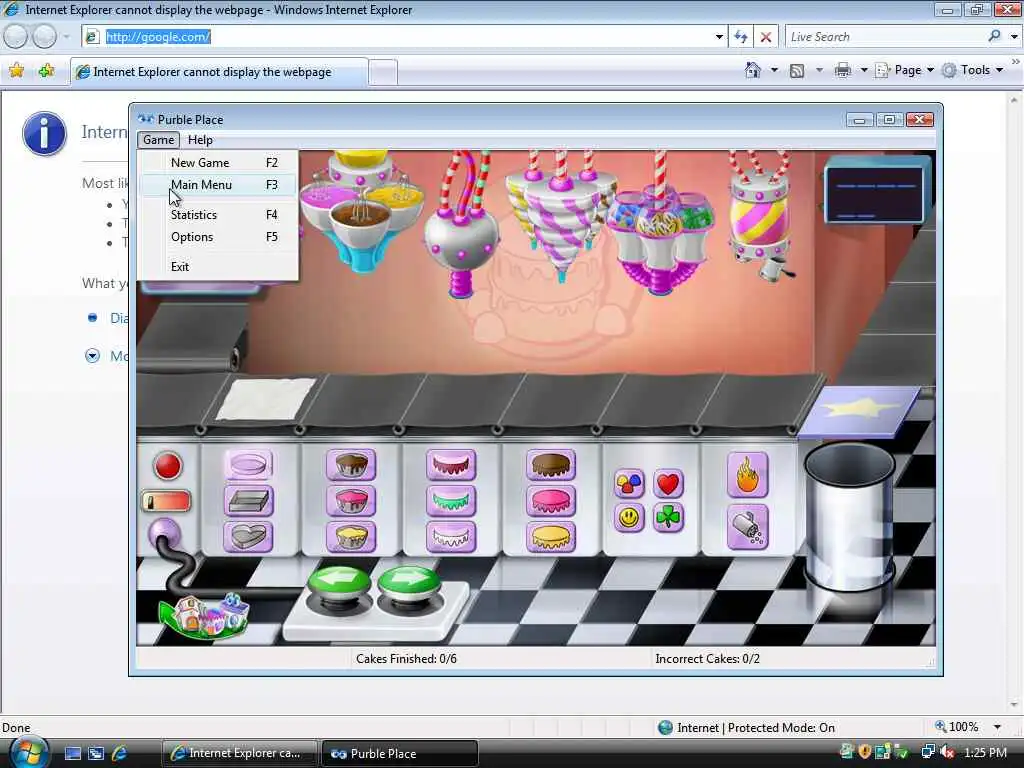This screenshot has height=768, width=1024.
Task: Add colored balls decoration
Action: coord(629,484)
